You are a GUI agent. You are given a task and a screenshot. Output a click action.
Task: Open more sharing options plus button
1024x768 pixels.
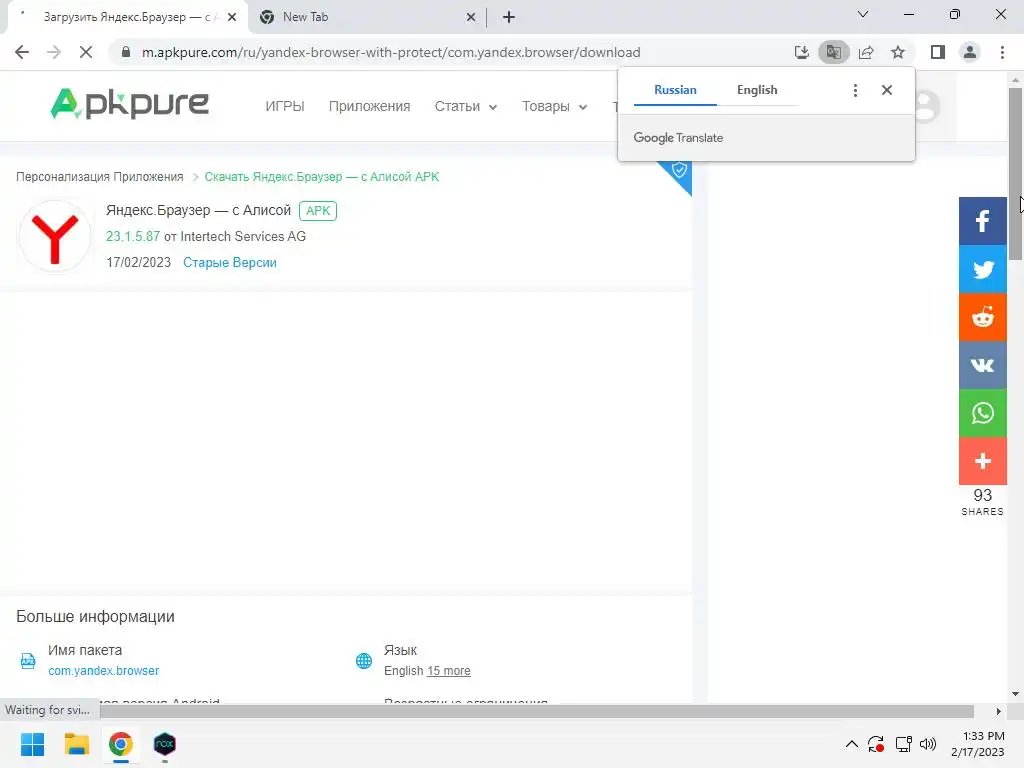982,461
